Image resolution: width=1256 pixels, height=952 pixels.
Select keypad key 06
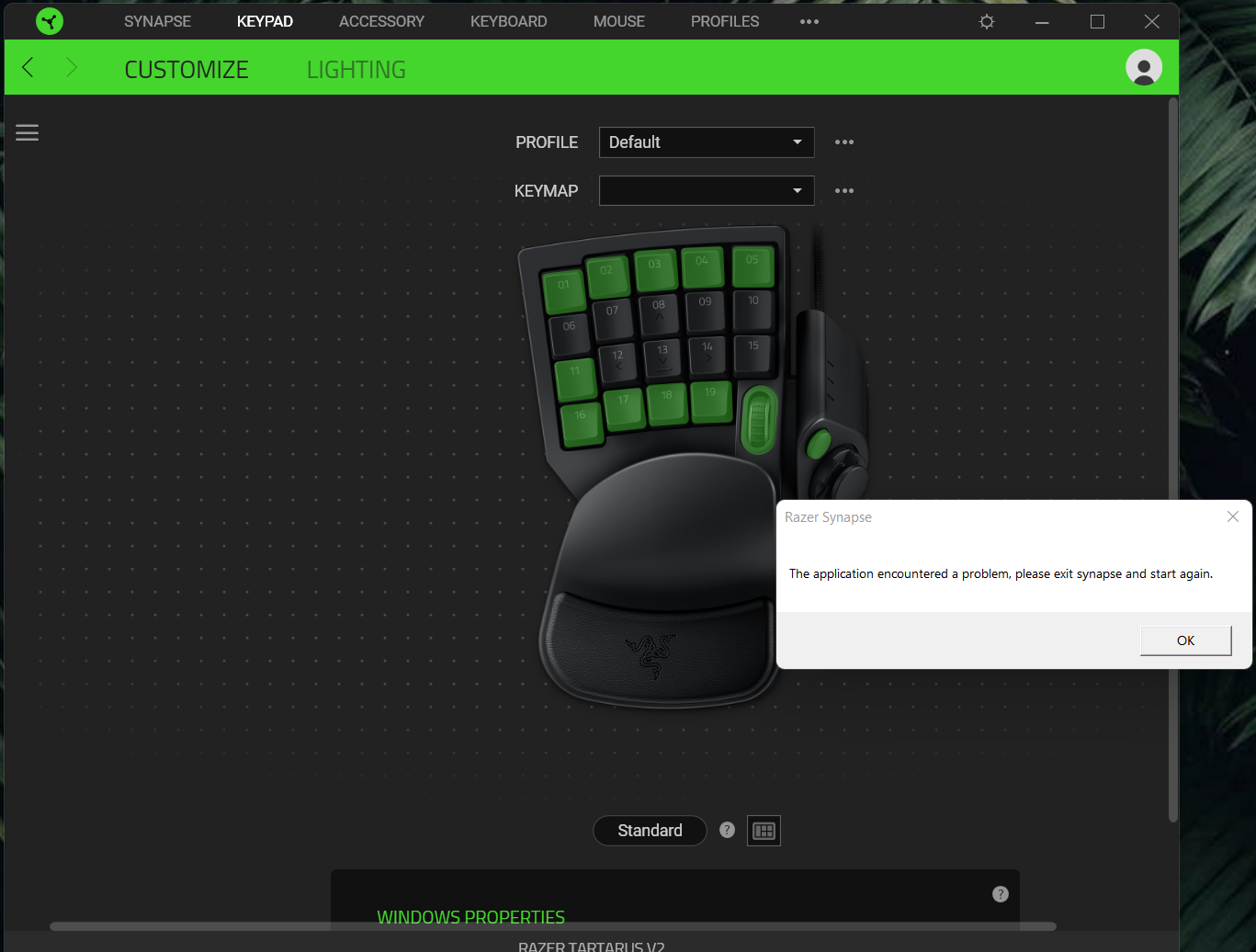coord(570,334)
